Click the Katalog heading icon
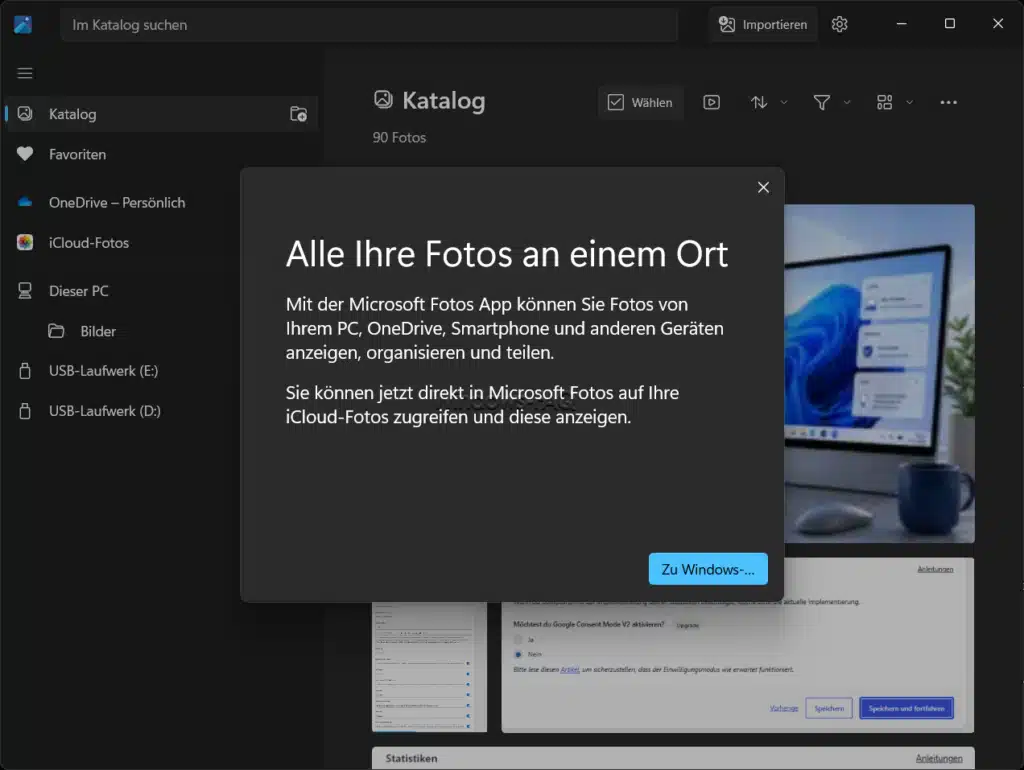The image size is (1024, 770). point(383,99)
